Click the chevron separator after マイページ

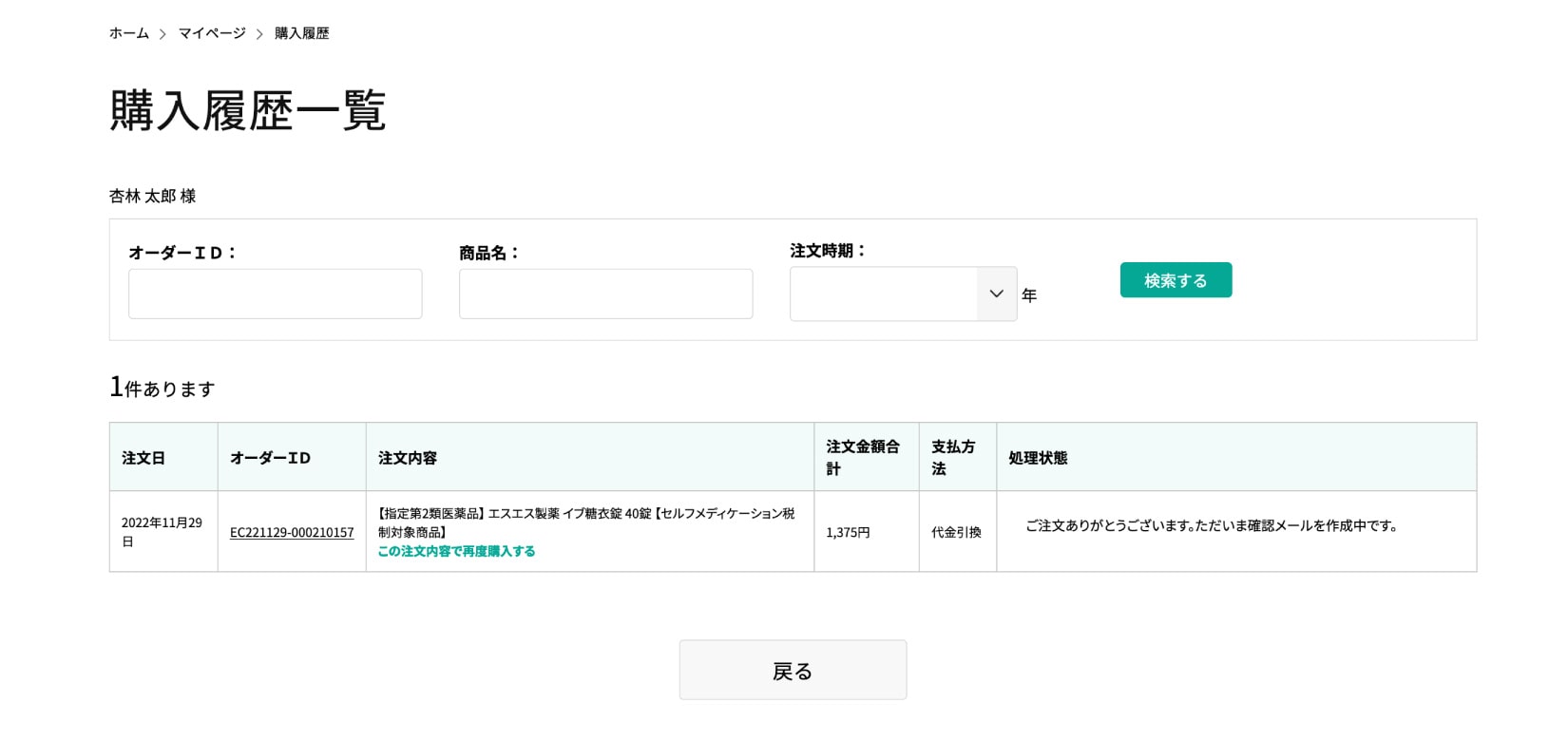(x=259, y=34)
